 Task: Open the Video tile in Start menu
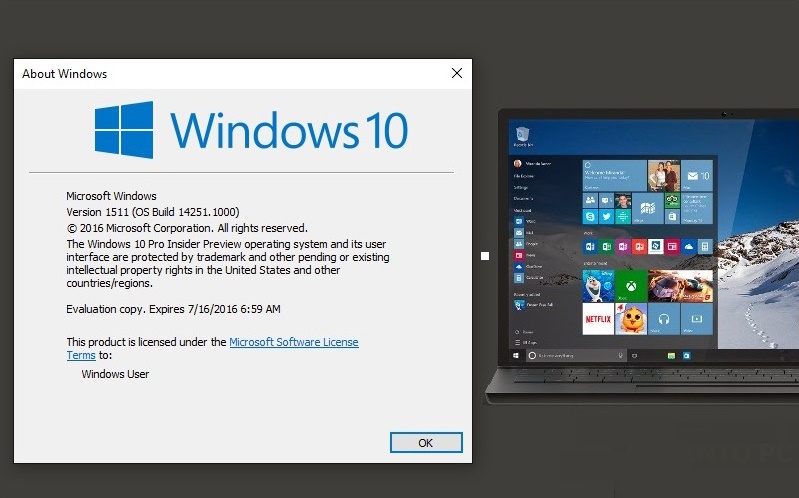pyautogui.click(x=697, y=319)
